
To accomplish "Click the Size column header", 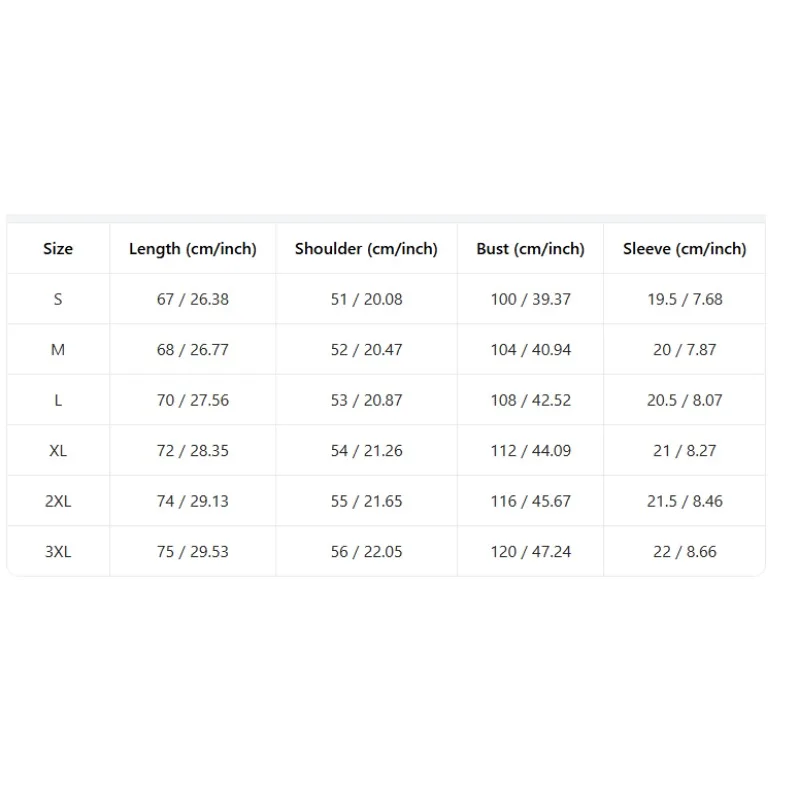I will point(58,248).
